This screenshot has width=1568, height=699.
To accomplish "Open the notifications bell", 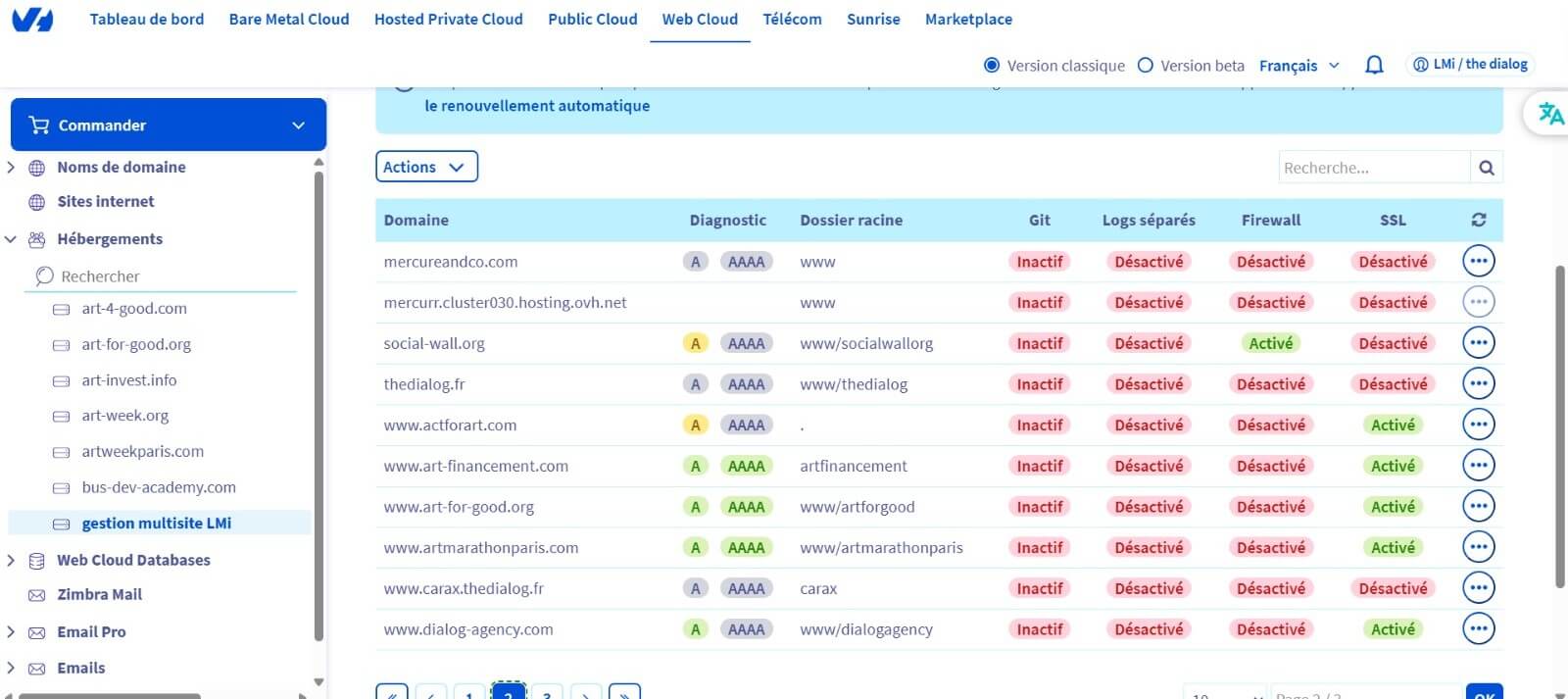I will (1374, 65).
